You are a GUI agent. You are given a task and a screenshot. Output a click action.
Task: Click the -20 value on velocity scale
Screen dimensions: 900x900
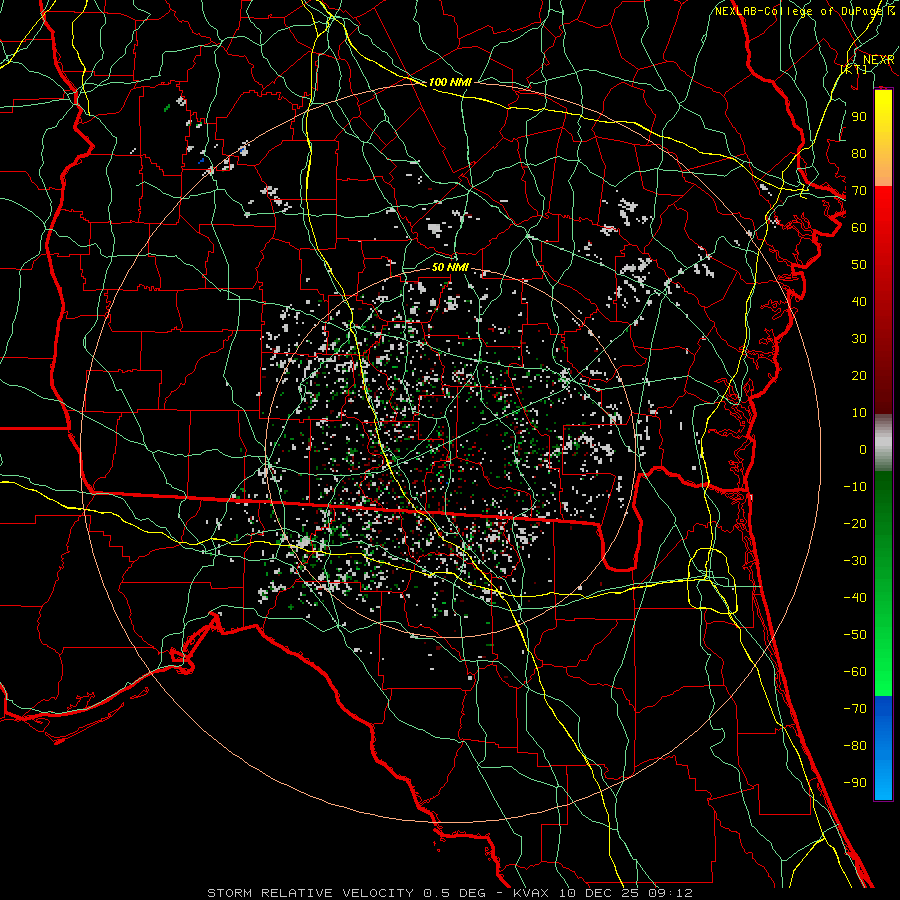tap(855, 523)
